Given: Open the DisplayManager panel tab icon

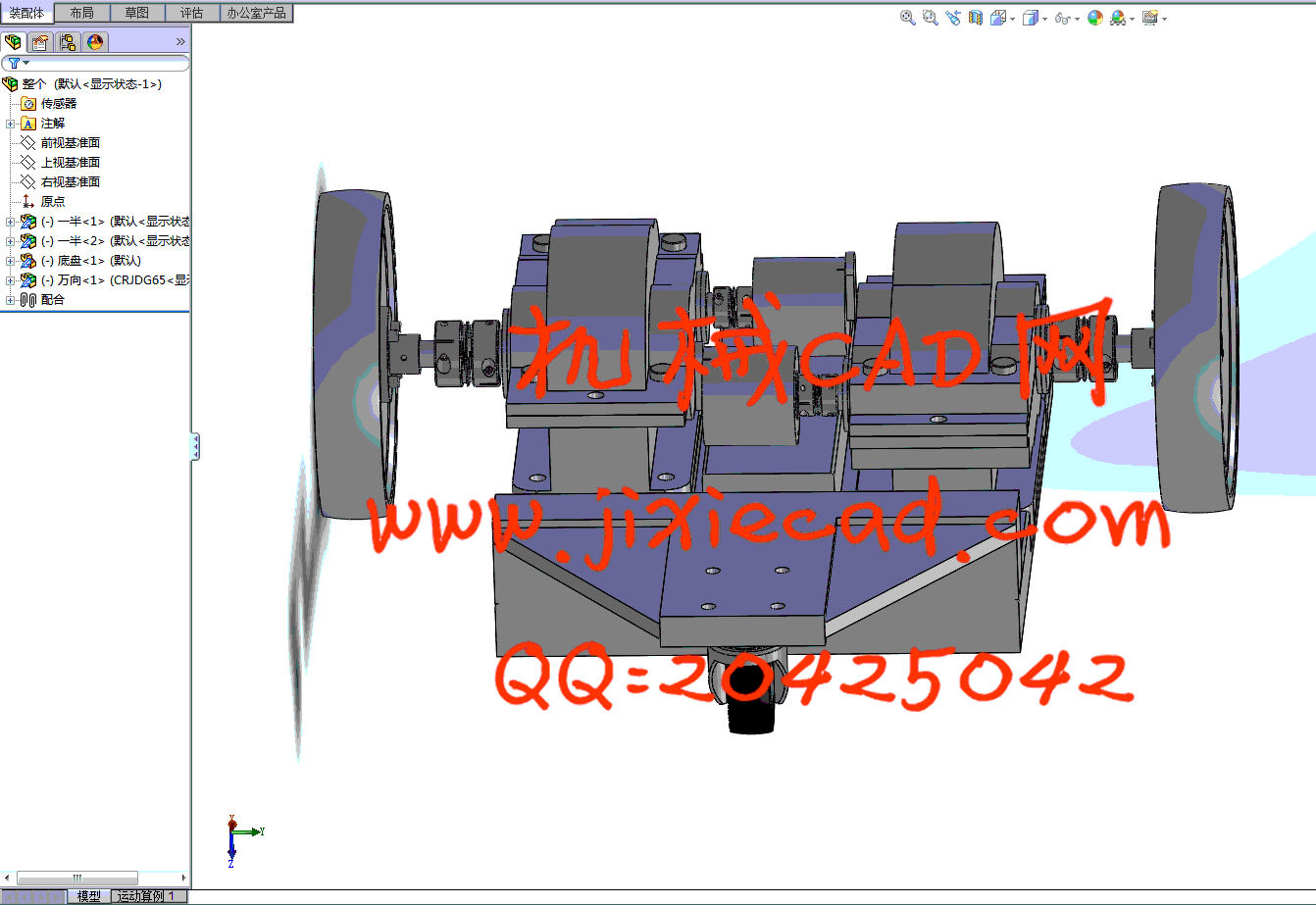Looking at the screenshot, I should pyautogui.click(x=94, y=42).
